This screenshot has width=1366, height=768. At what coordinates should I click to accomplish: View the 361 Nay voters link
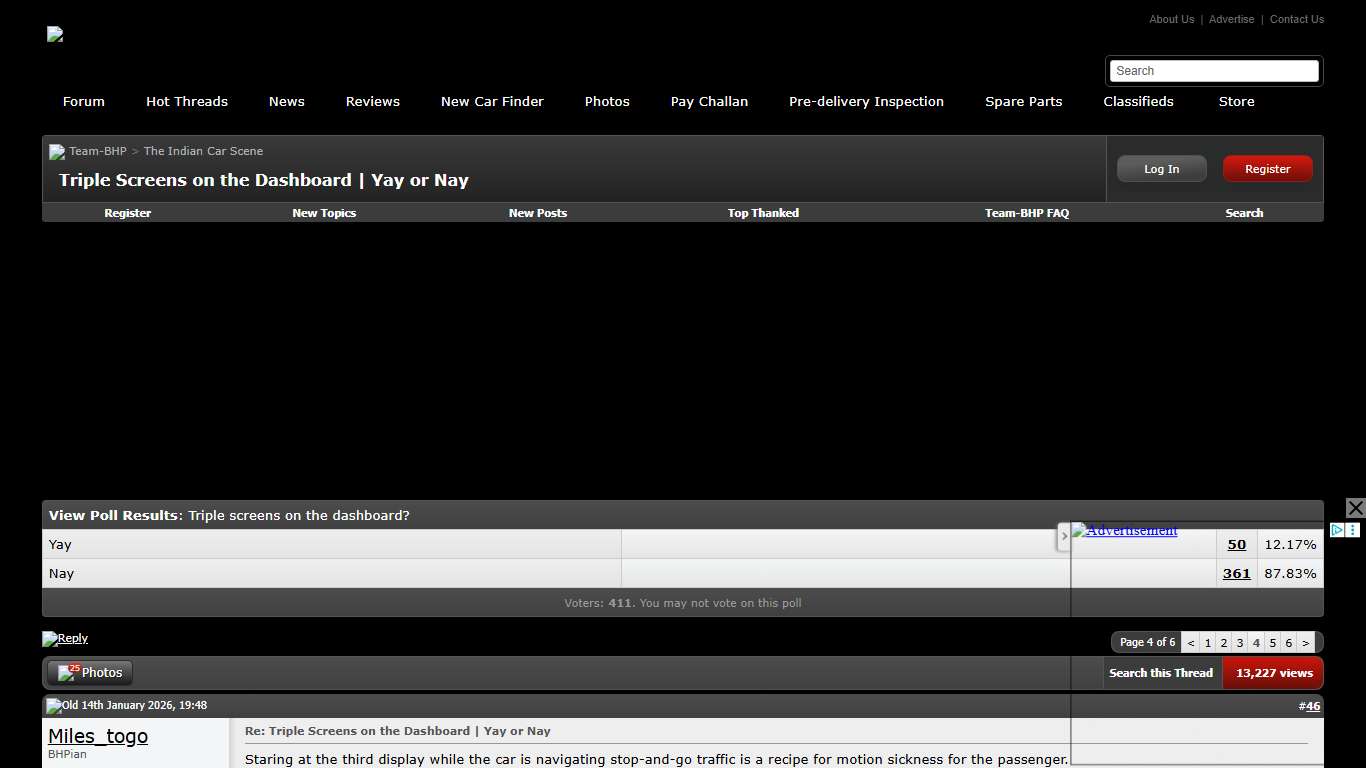1236,573
